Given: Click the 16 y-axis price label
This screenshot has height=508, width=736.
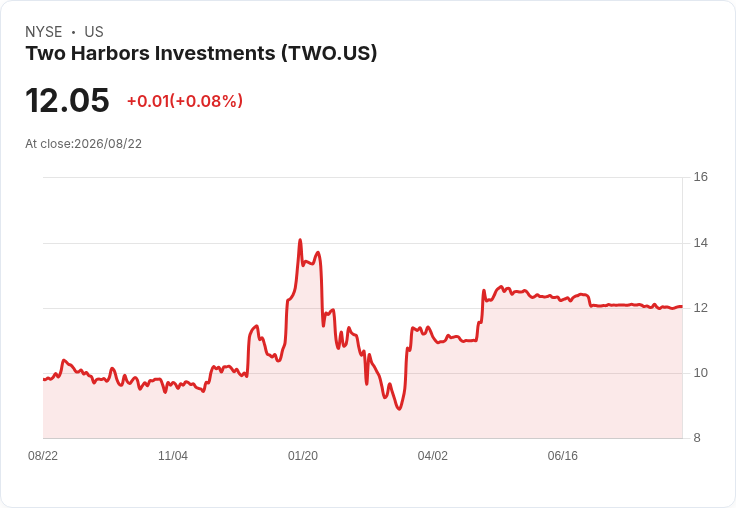Looking at the screenshot, I should pos(700,177).
